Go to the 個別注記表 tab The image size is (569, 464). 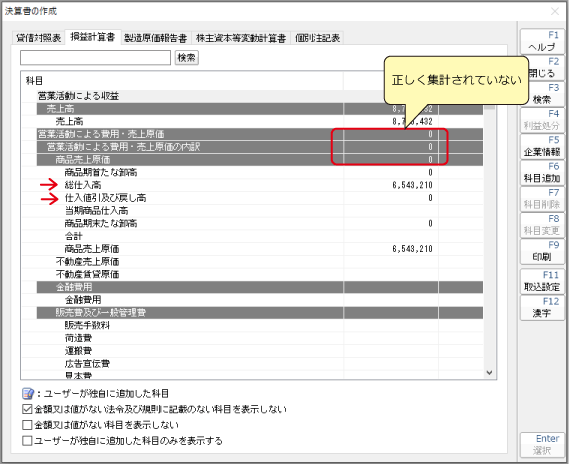pos(318,38)
